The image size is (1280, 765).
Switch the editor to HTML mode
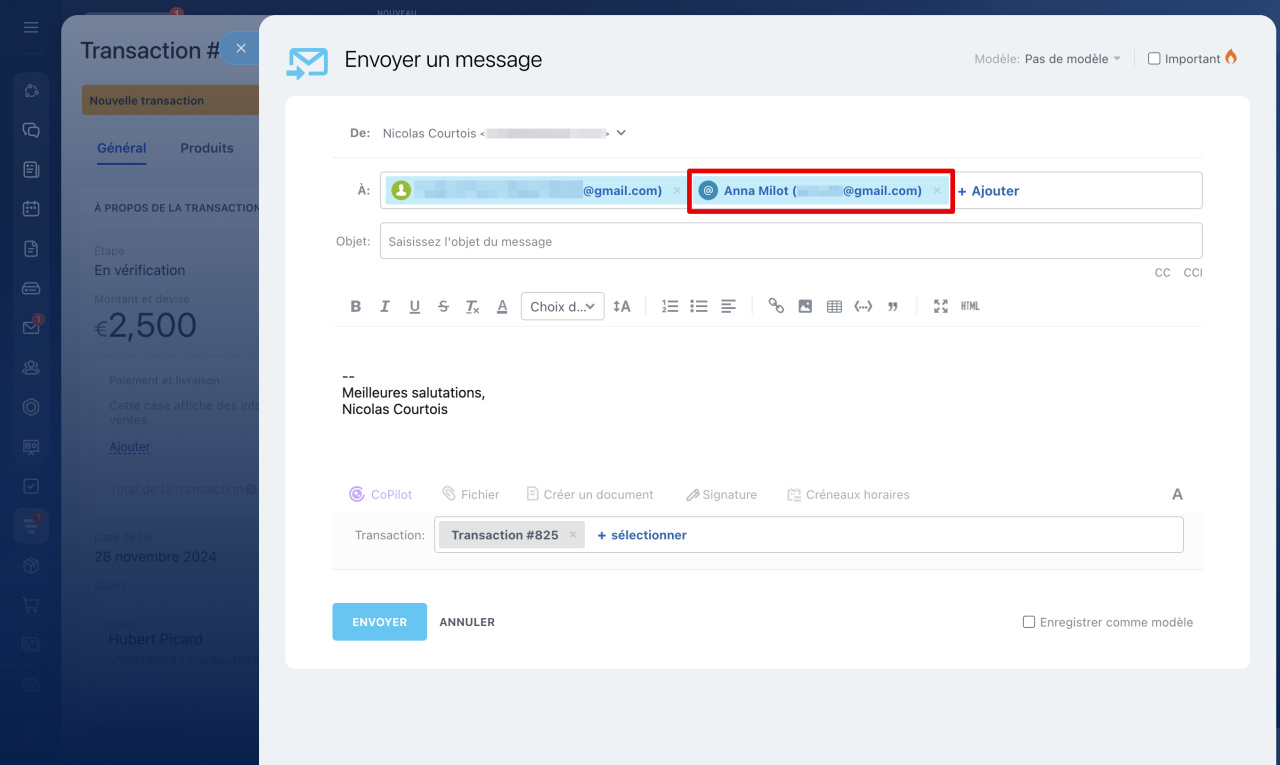click(970, 307)
